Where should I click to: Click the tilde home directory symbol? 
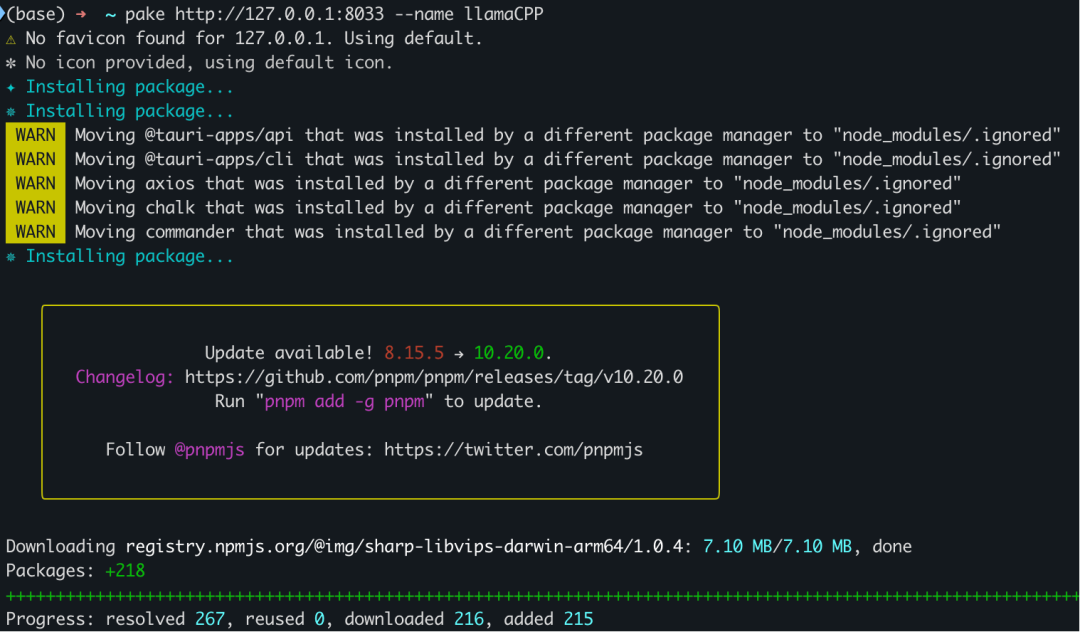tap(110, 14)
